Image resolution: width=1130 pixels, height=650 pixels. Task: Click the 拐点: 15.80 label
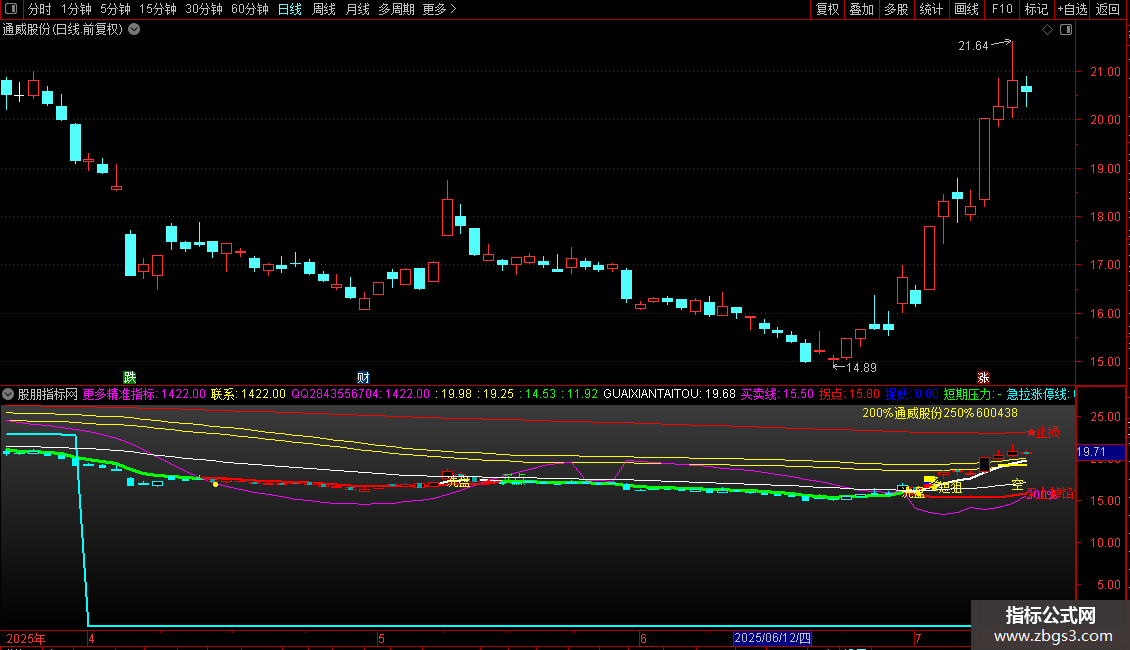coord(849,394)
